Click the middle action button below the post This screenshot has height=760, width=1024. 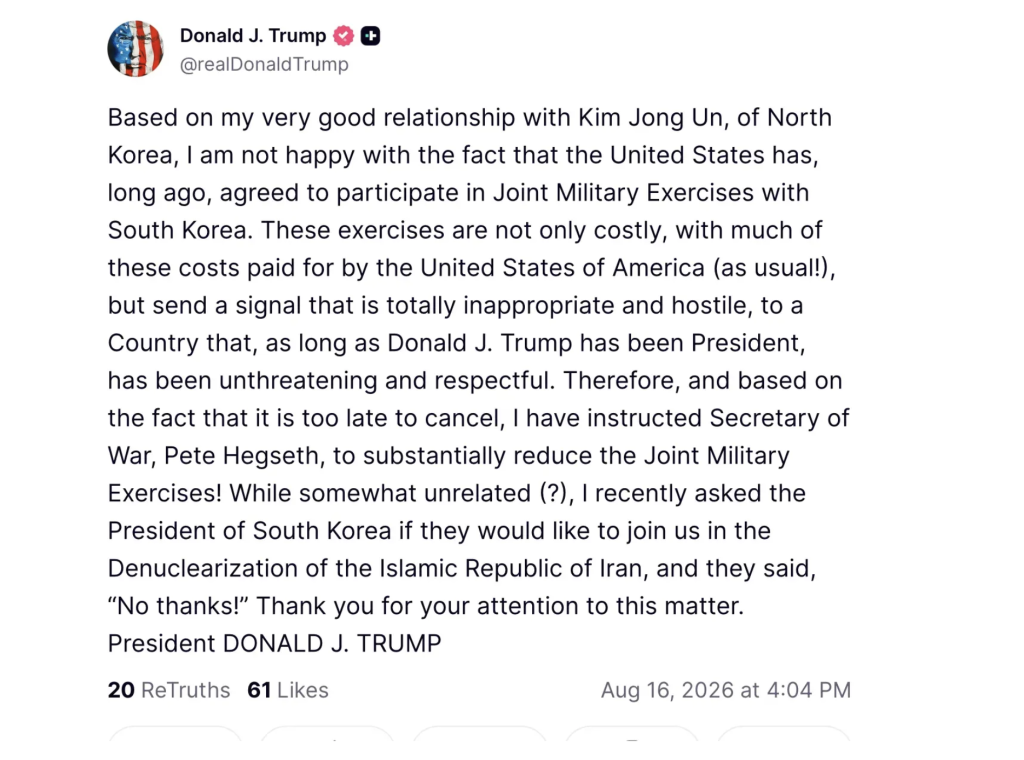pos(479,735)
